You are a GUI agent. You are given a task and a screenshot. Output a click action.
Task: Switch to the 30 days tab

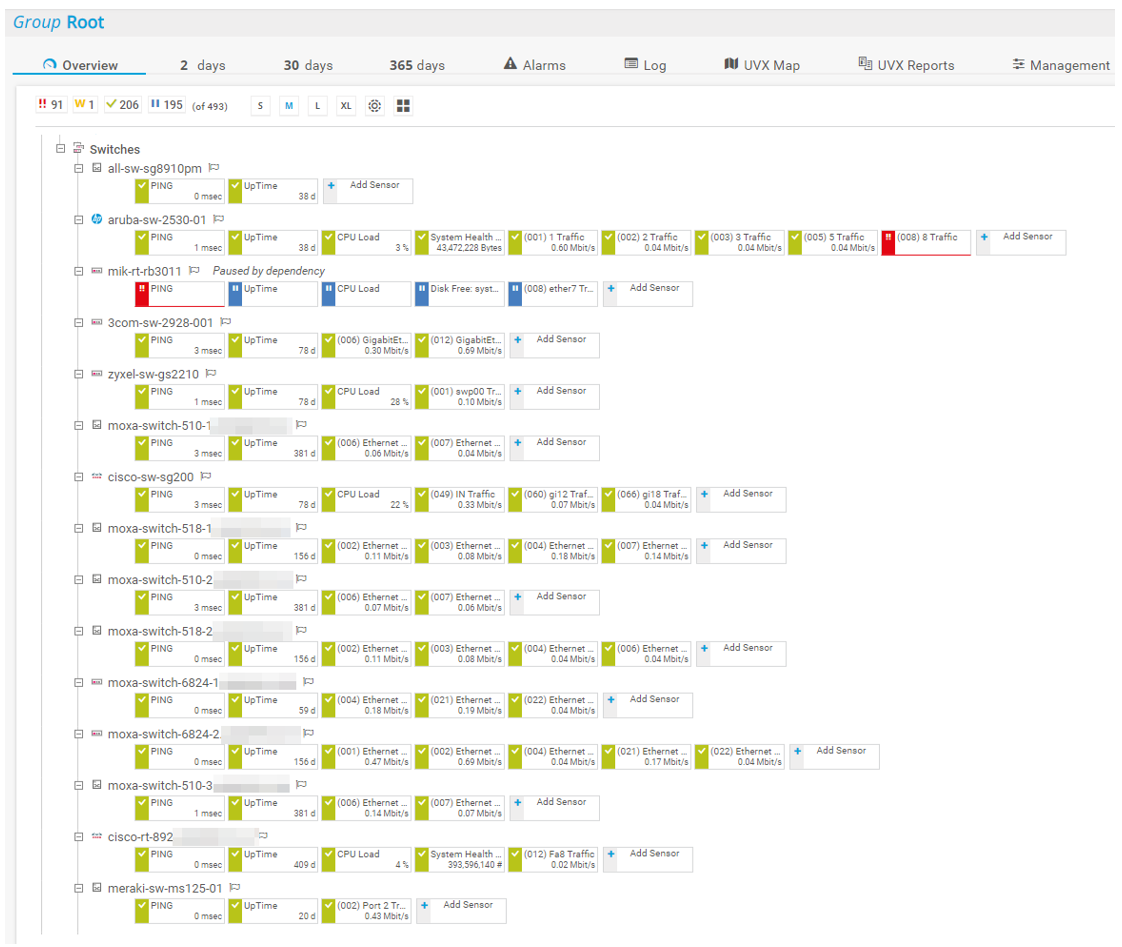coord(308,64)
